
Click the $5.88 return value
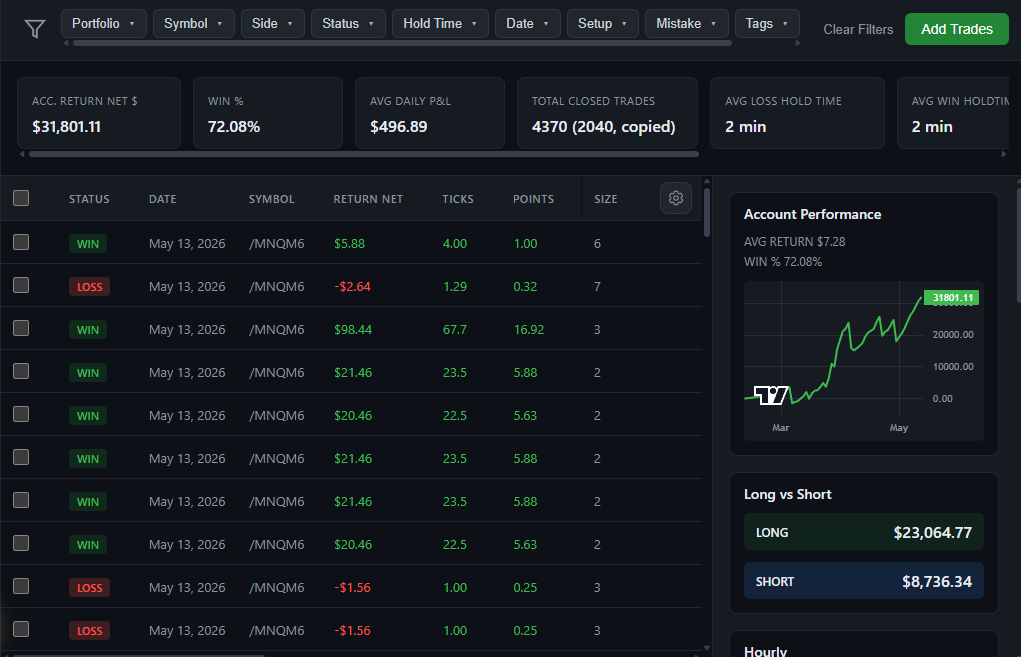tap(350, 244)
